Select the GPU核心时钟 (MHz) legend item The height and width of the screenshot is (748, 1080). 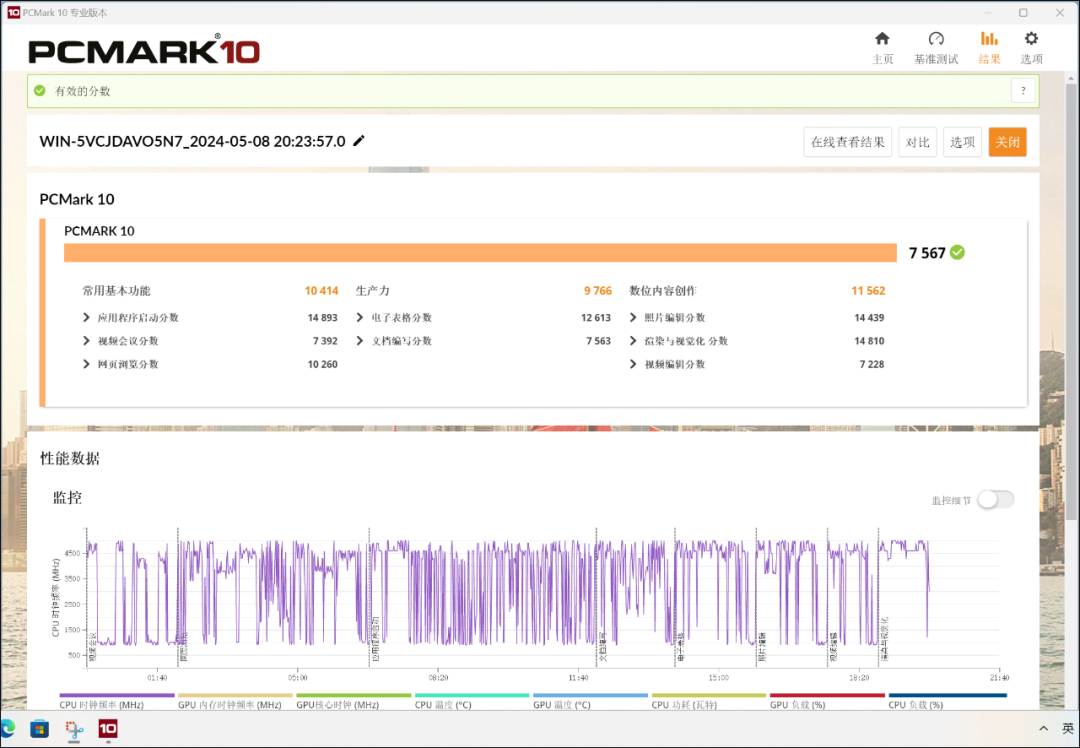coord(353,701)
